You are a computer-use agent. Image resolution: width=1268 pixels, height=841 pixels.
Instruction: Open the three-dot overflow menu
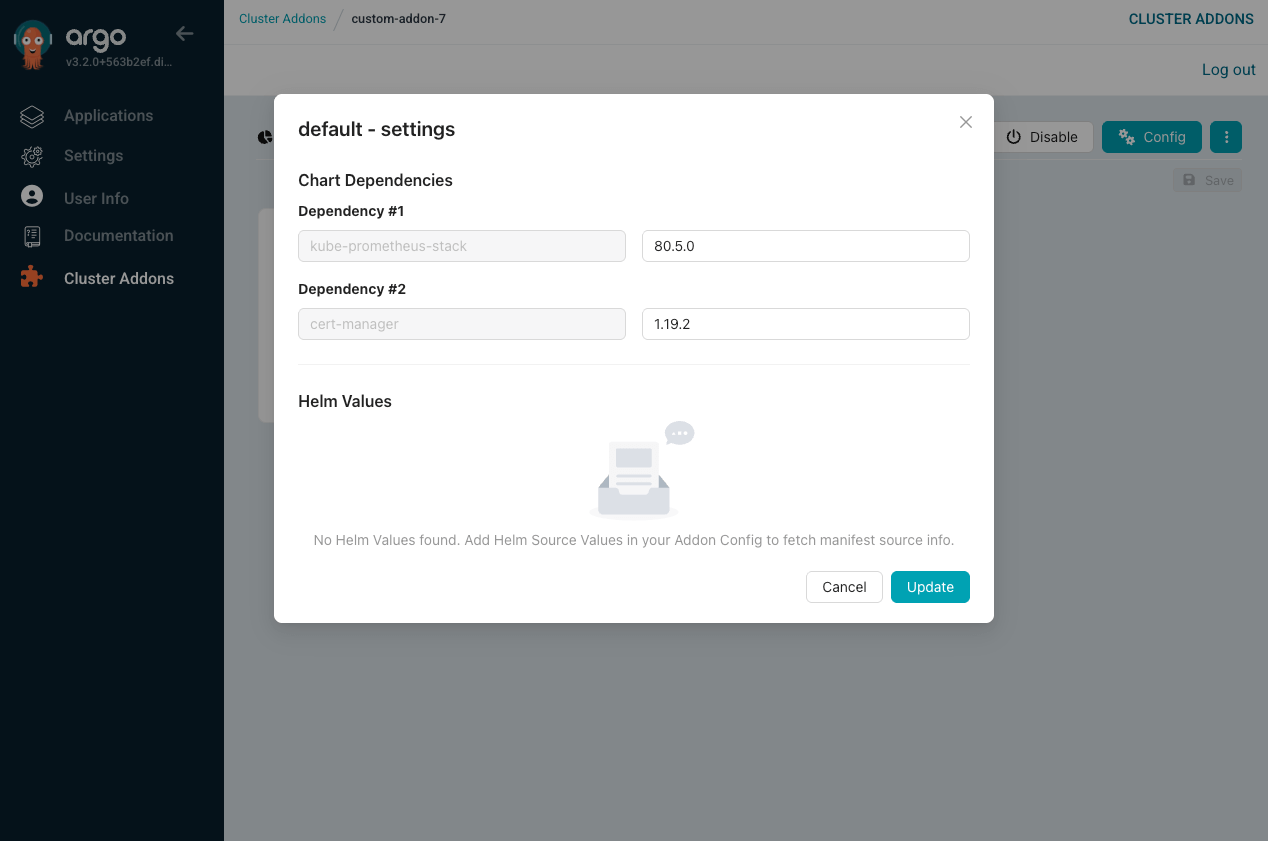1225,137
